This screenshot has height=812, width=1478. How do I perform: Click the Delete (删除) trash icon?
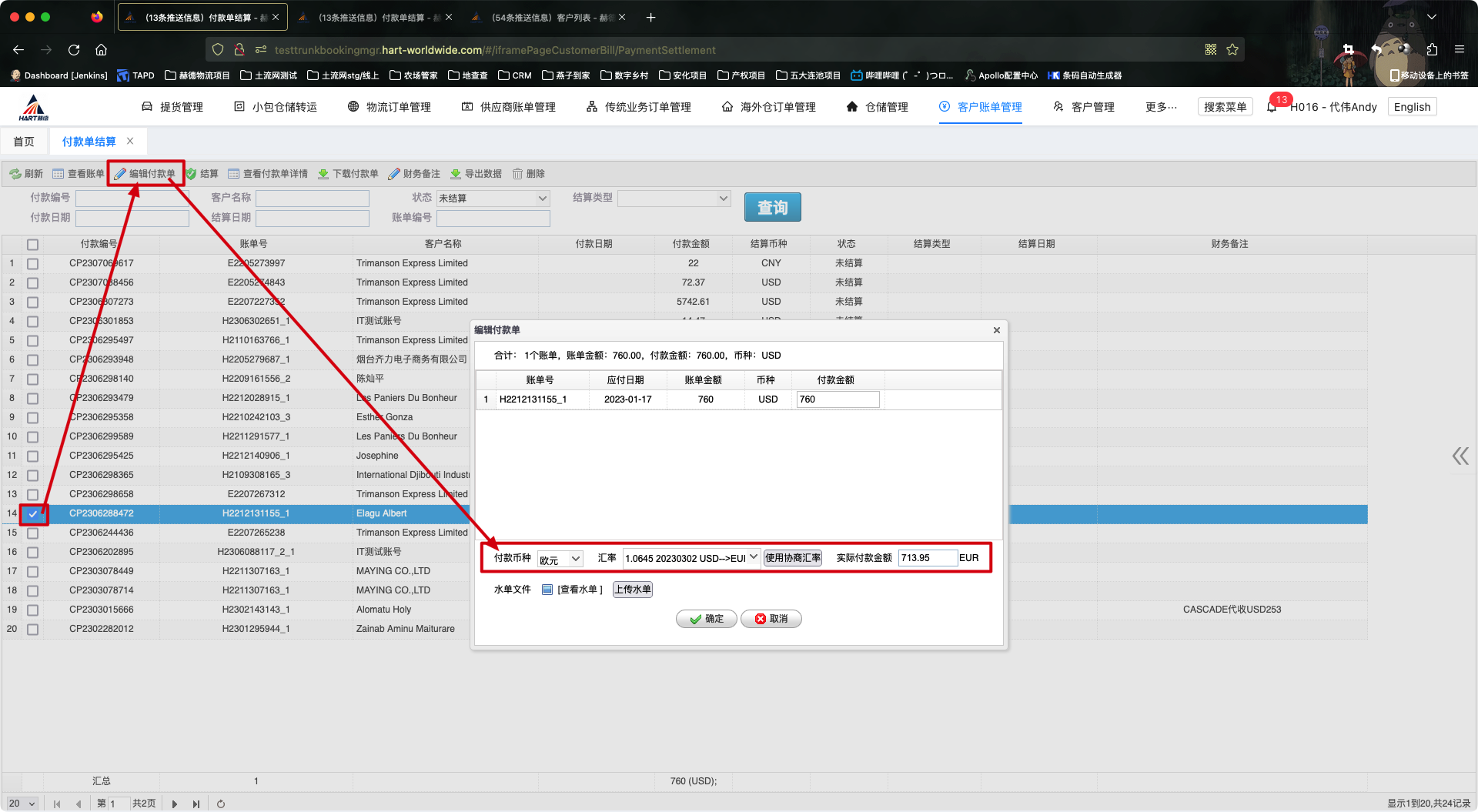(x=518, y=174)
